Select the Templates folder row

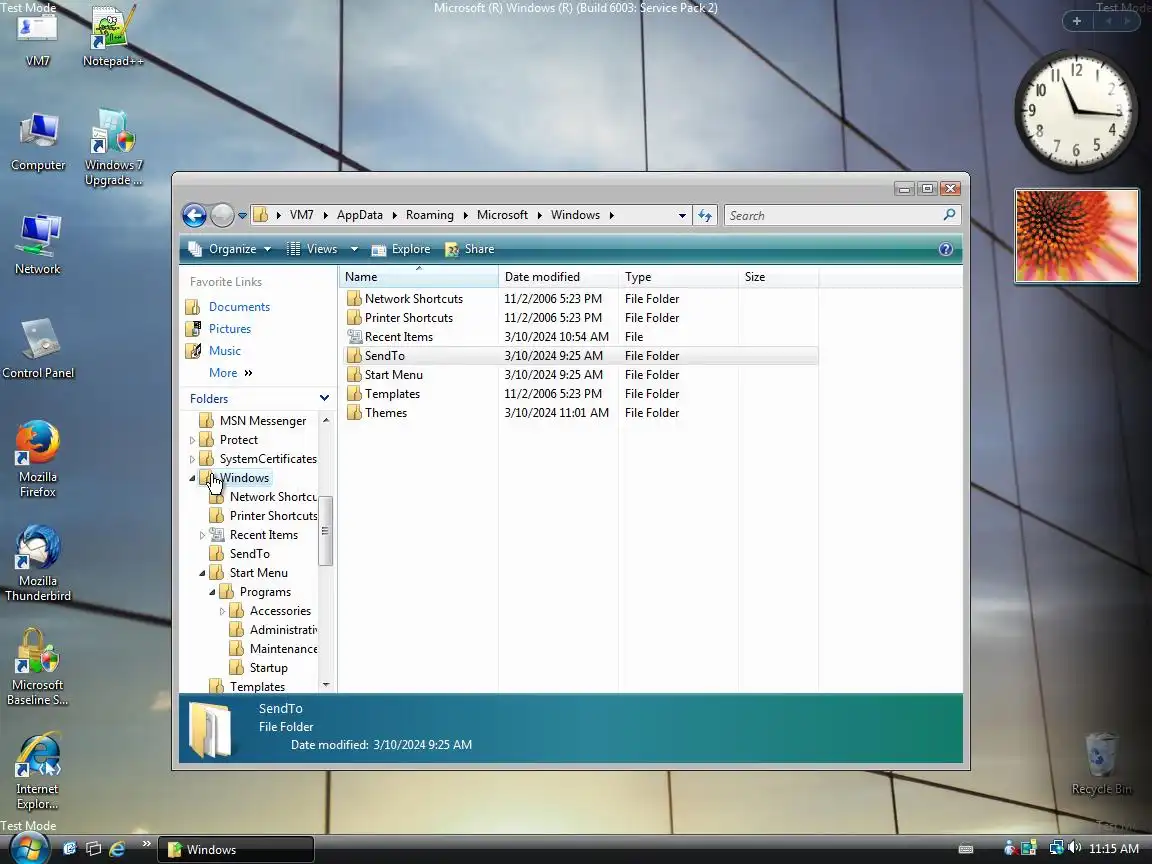(580, 394)
